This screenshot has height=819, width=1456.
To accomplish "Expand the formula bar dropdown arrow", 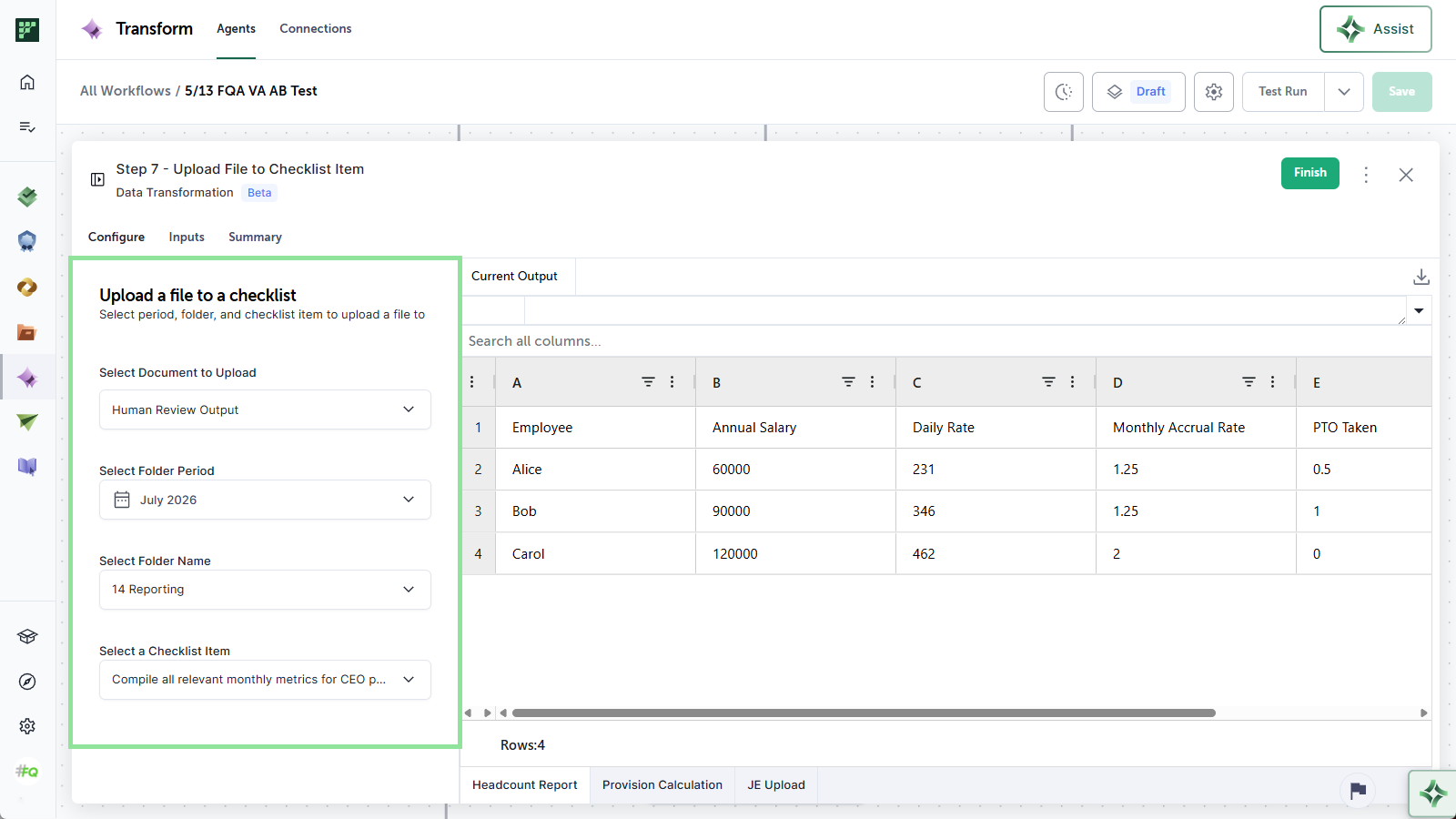I will [x=1419, y=311].
